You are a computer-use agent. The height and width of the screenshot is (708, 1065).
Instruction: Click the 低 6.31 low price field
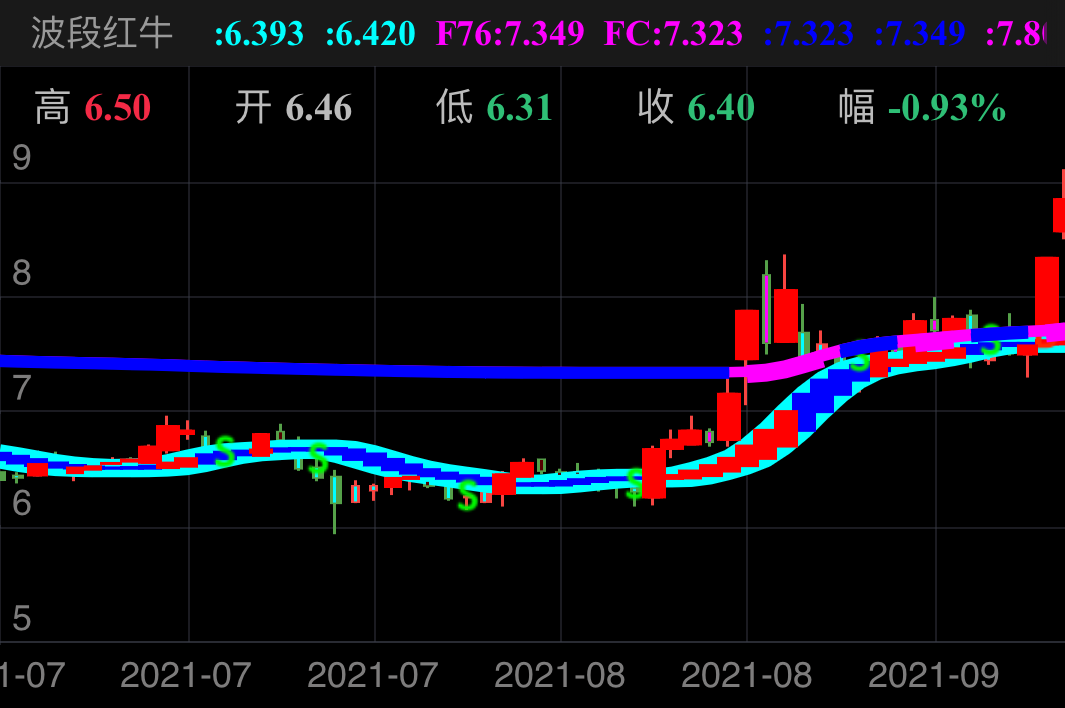tap(494, 107)
